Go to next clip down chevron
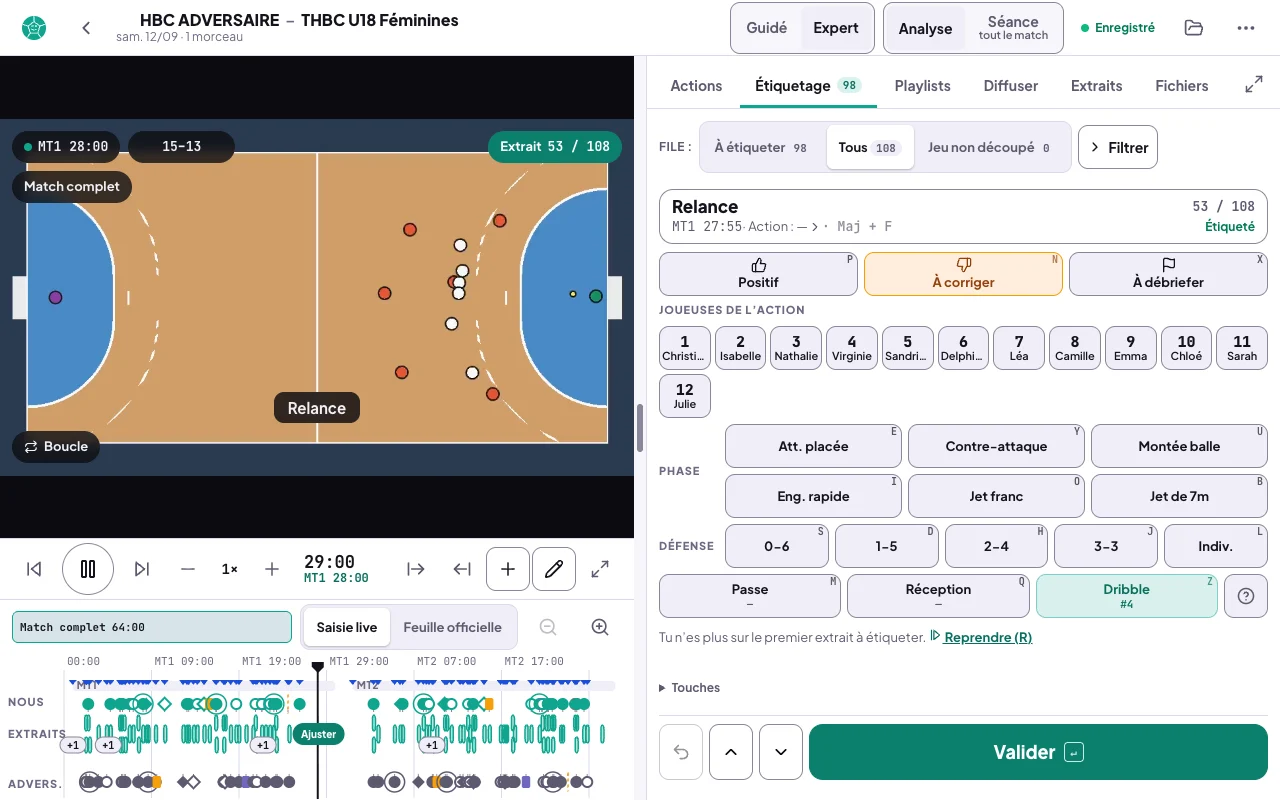1280x800 pixels. 781,752
